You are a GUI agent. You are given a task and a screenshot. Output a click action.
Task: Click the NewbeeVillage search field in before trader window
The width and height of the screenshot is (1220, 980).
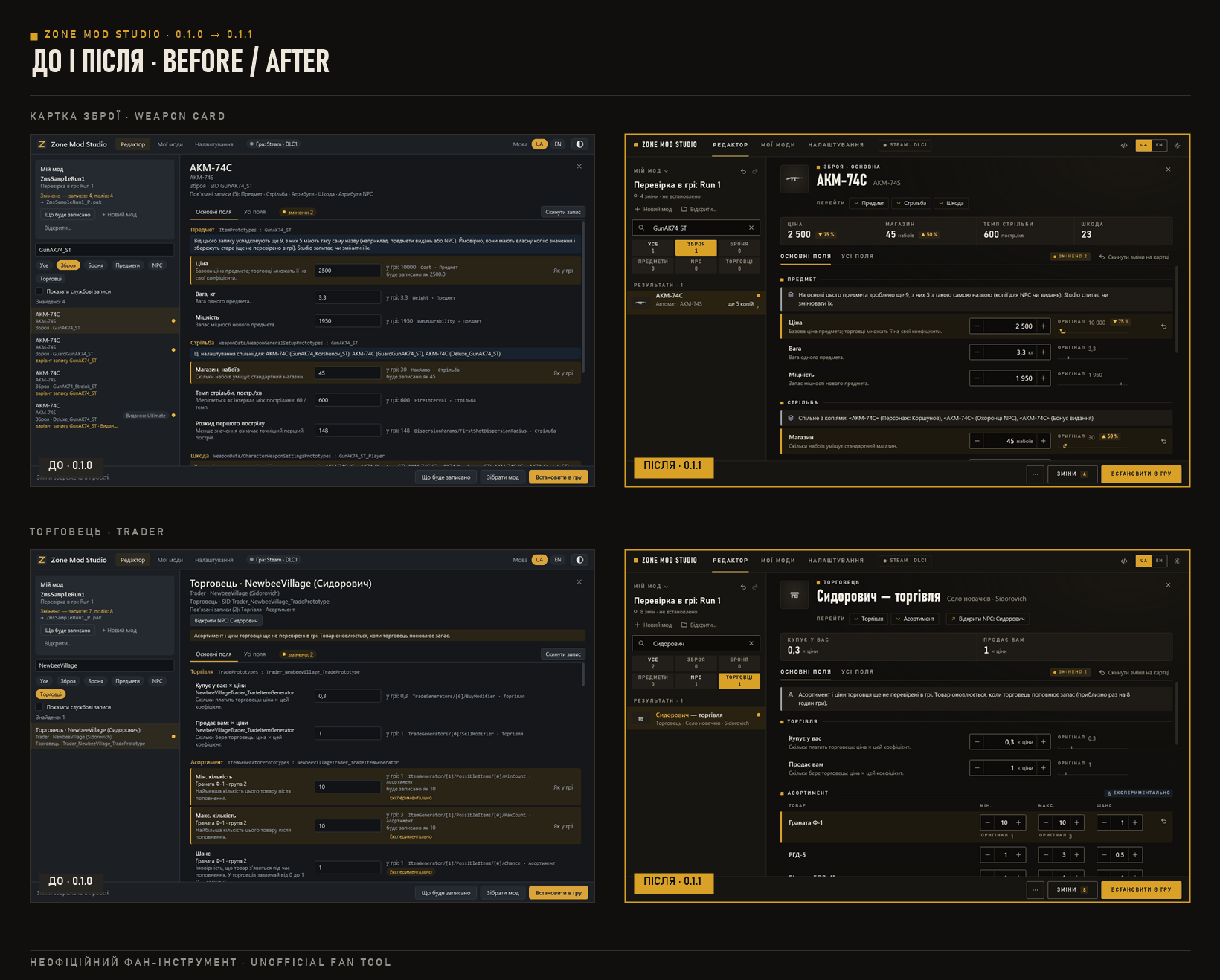105,665
